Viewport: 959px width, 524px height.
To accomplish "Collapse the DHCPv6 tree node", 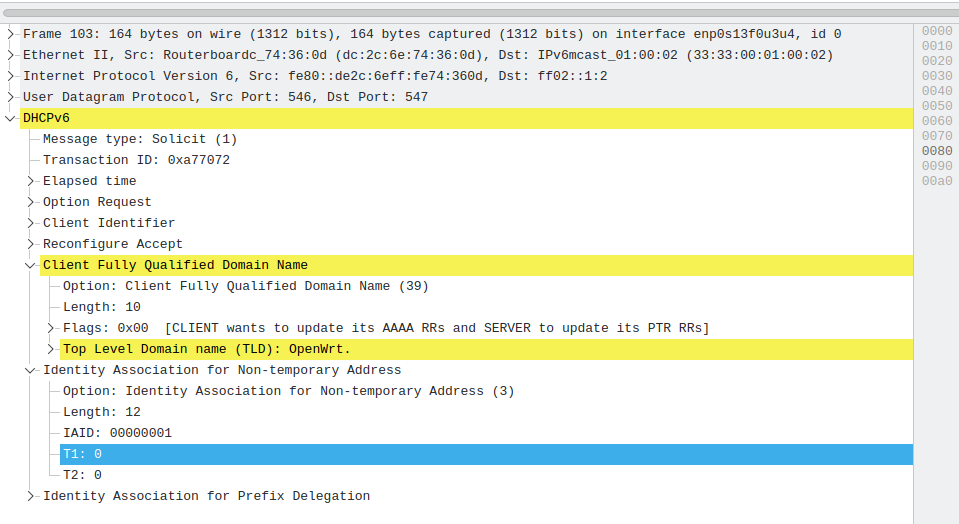I will pyautogui.click(x=10, y=118).
